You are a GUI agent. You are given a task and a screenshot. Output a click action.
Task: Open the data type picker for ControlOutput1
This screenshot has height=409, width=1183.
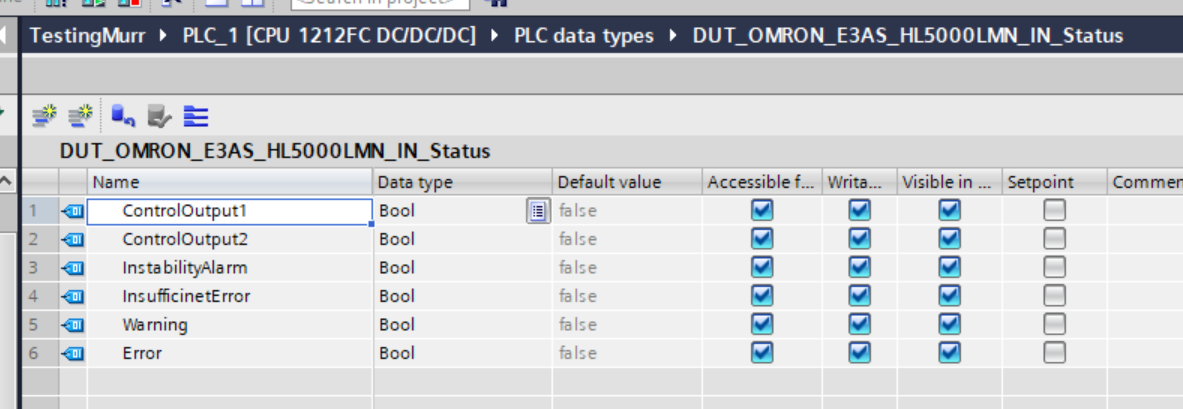coord(537,211)
